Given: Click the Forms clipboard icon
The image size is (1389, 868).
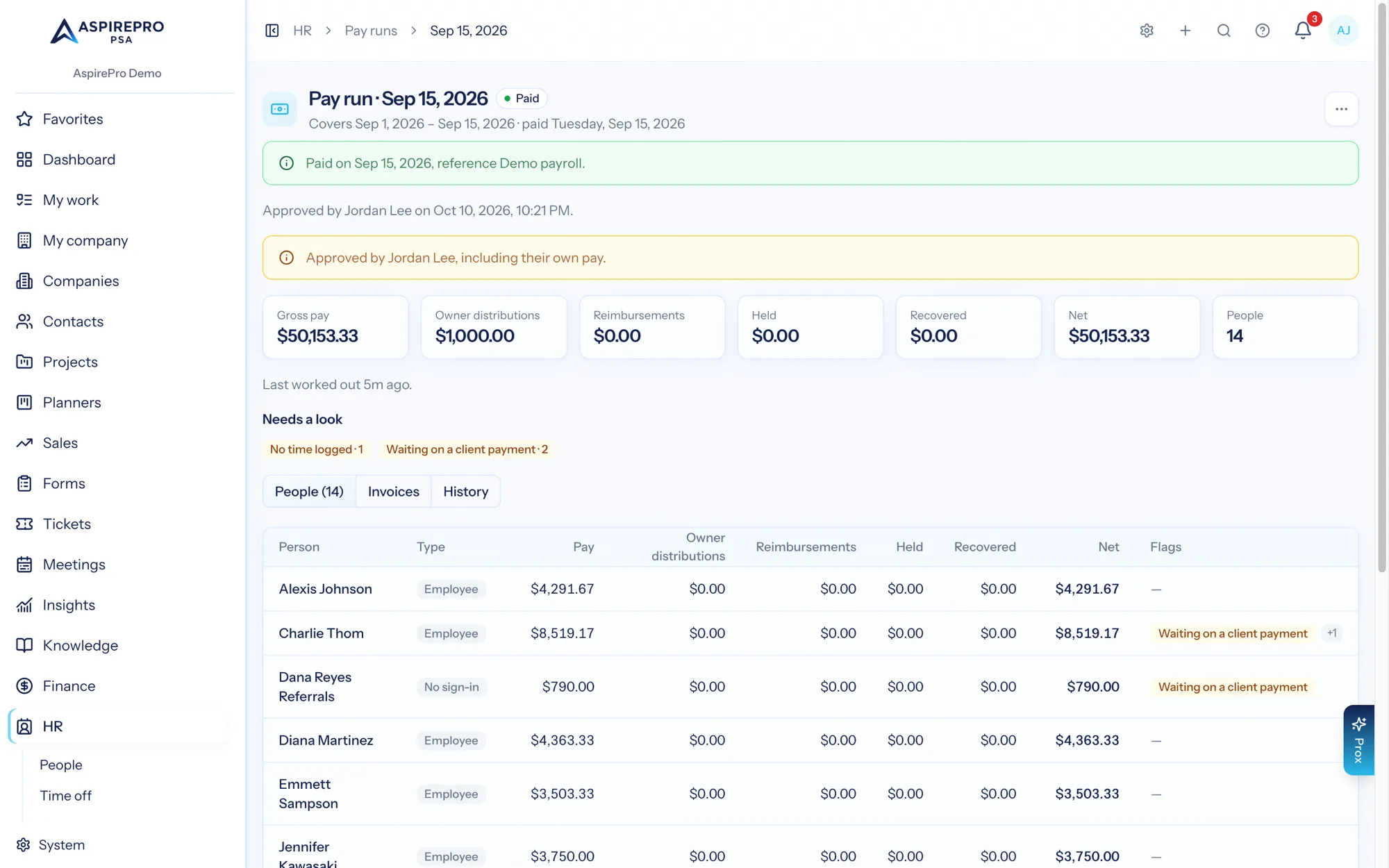Looking at the screenshot, I should (24, 483).
